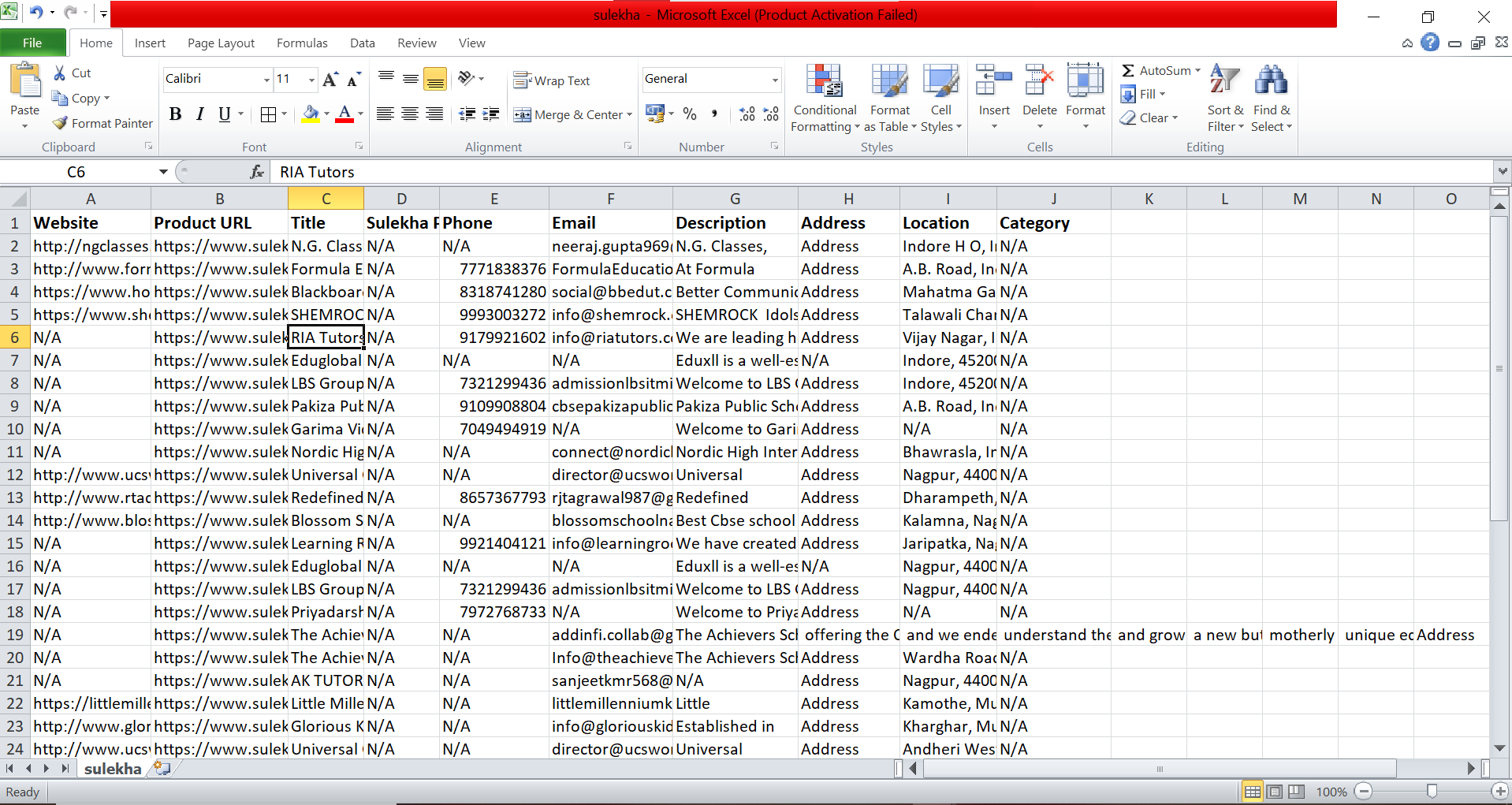
Task: Click the Percent Style icon
Action: (690, 114)
